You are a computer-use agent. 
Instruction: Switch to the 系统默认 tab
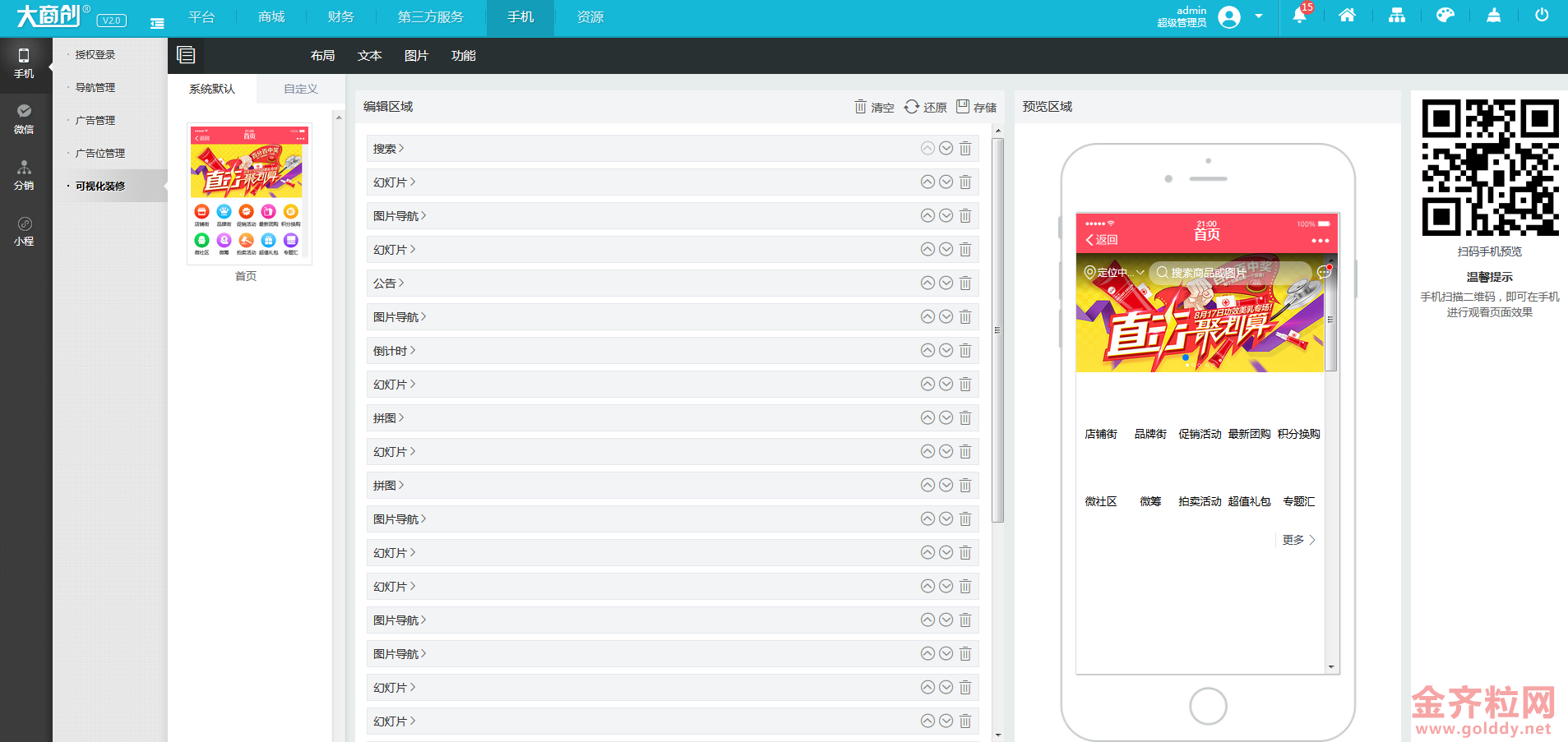(x=212, y=89)
